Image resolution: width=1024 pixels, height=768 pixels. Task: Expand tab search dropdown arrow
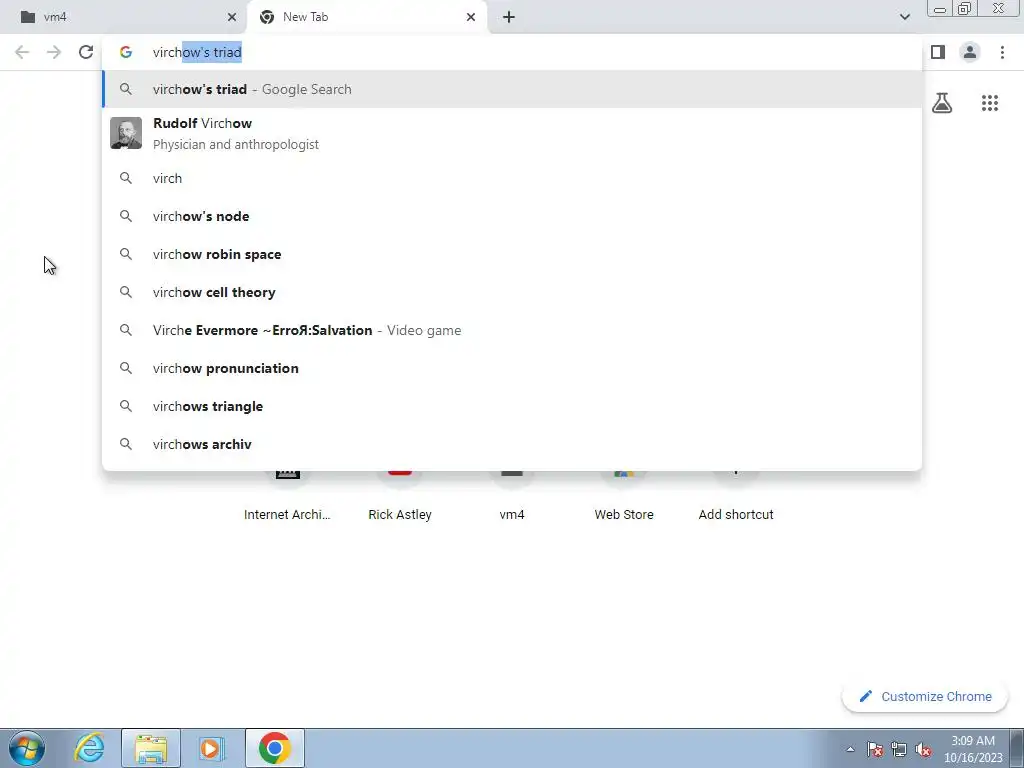pos(904,17)
